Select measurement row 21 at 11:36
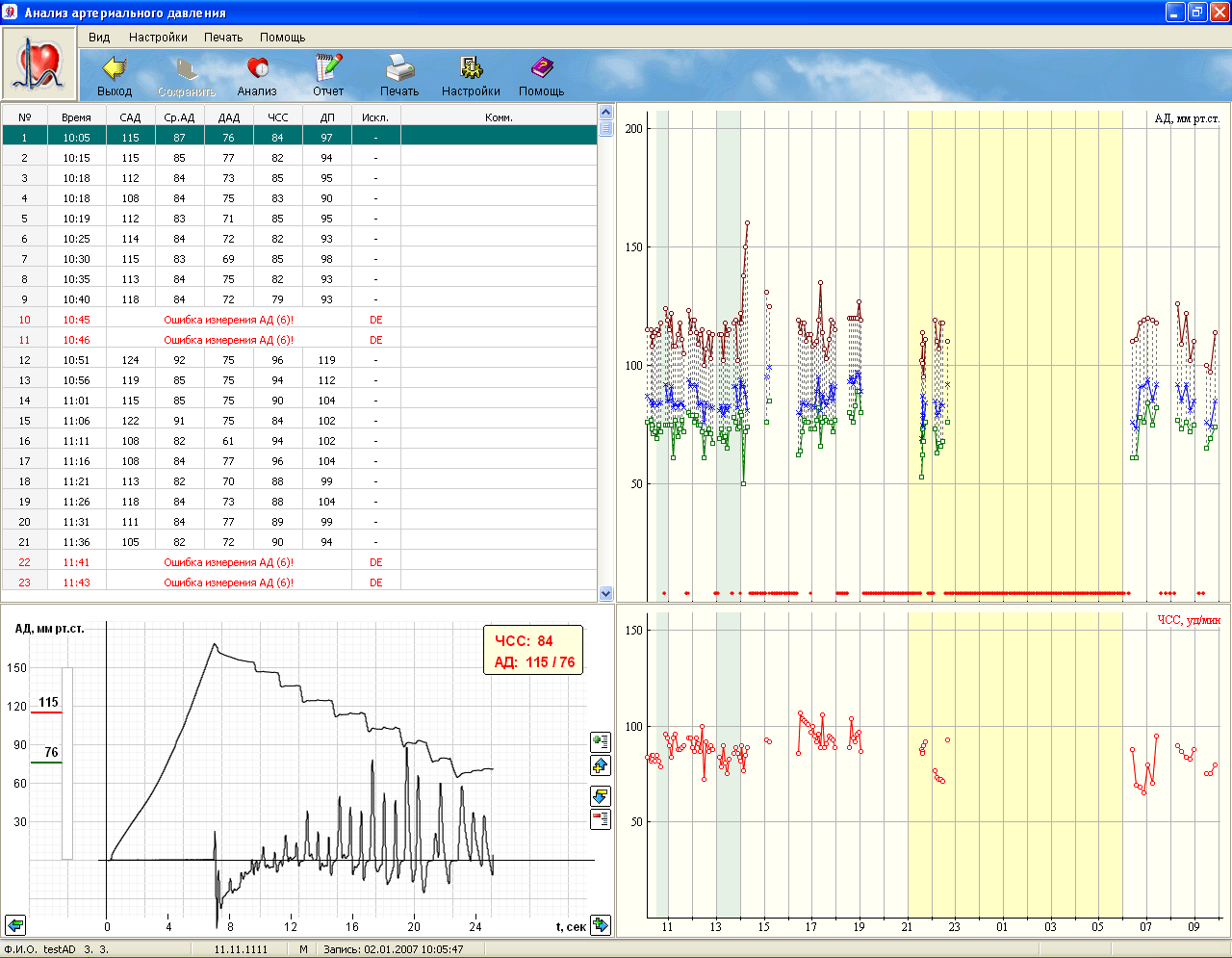Image resolution: width=1232 pixels, height=958 pixels. [x=299, y=542]
